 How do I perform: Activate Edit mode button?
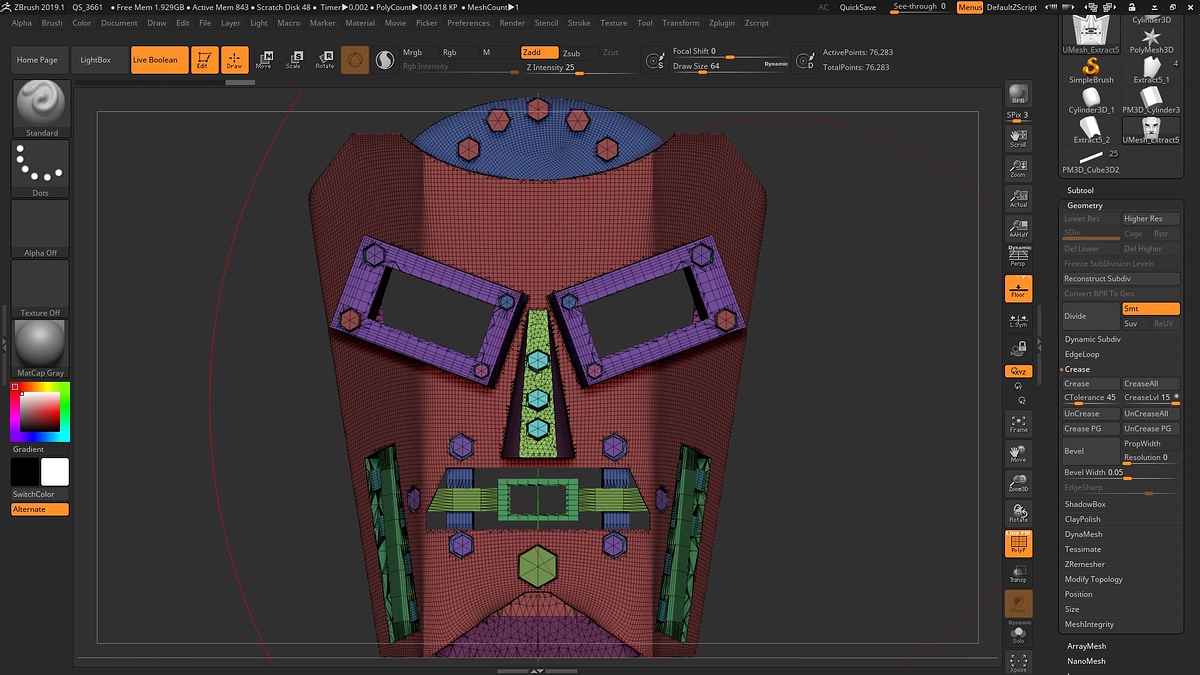[203, 60]
